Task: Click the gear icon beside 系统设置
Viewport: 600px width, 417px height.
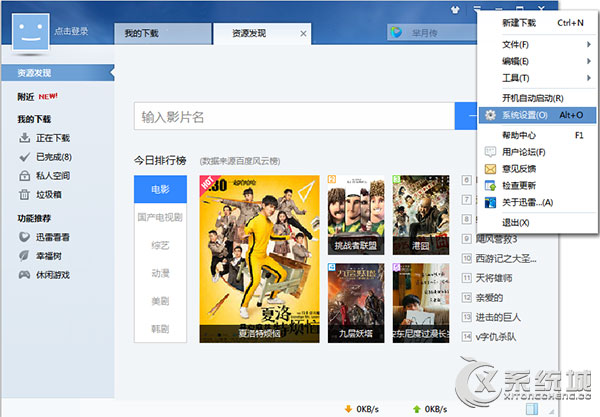Action: 490,115
